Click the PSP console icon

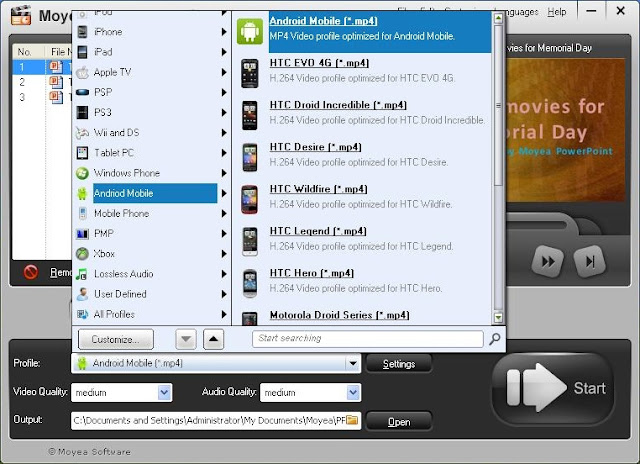point(82,92)
